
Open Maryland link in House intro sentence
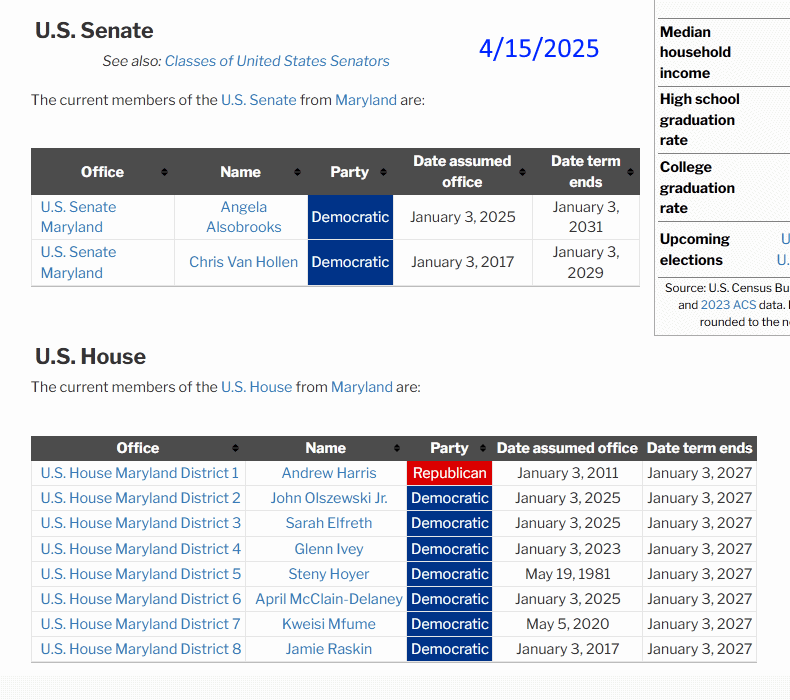362,387
